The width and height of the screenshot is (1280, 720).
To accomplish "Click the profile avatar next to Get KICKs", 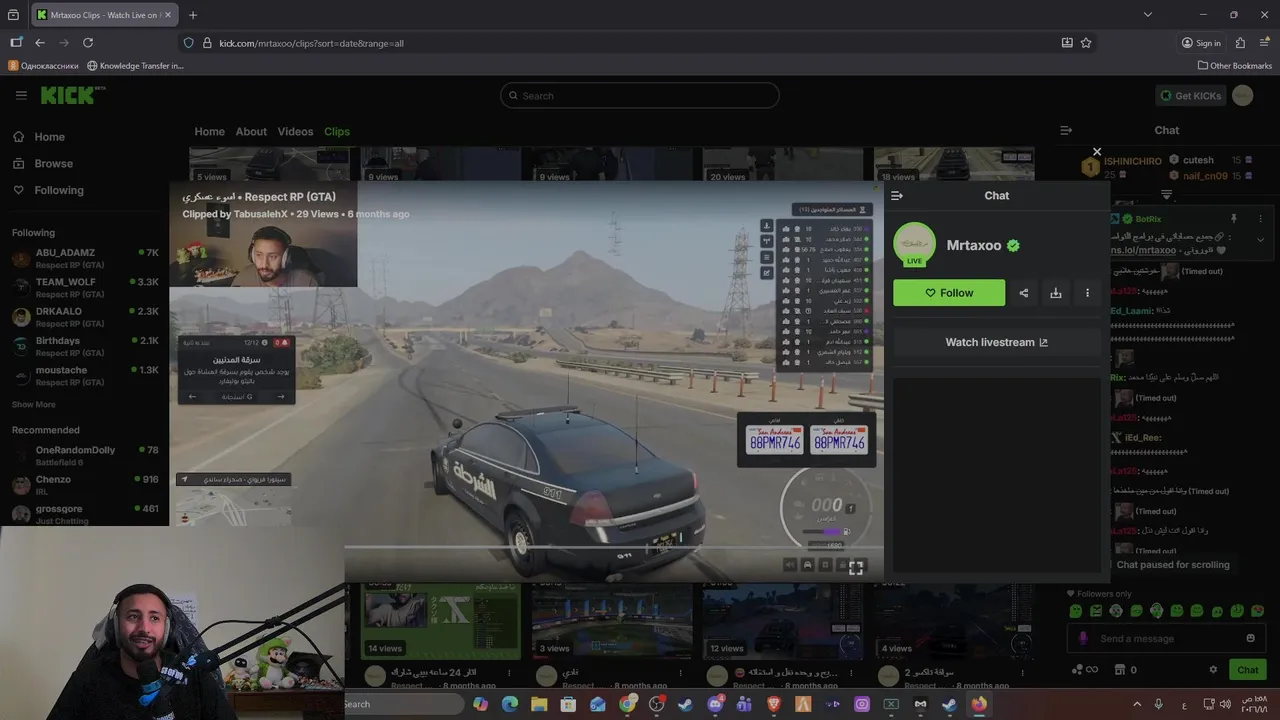I will coord(1242,95).
